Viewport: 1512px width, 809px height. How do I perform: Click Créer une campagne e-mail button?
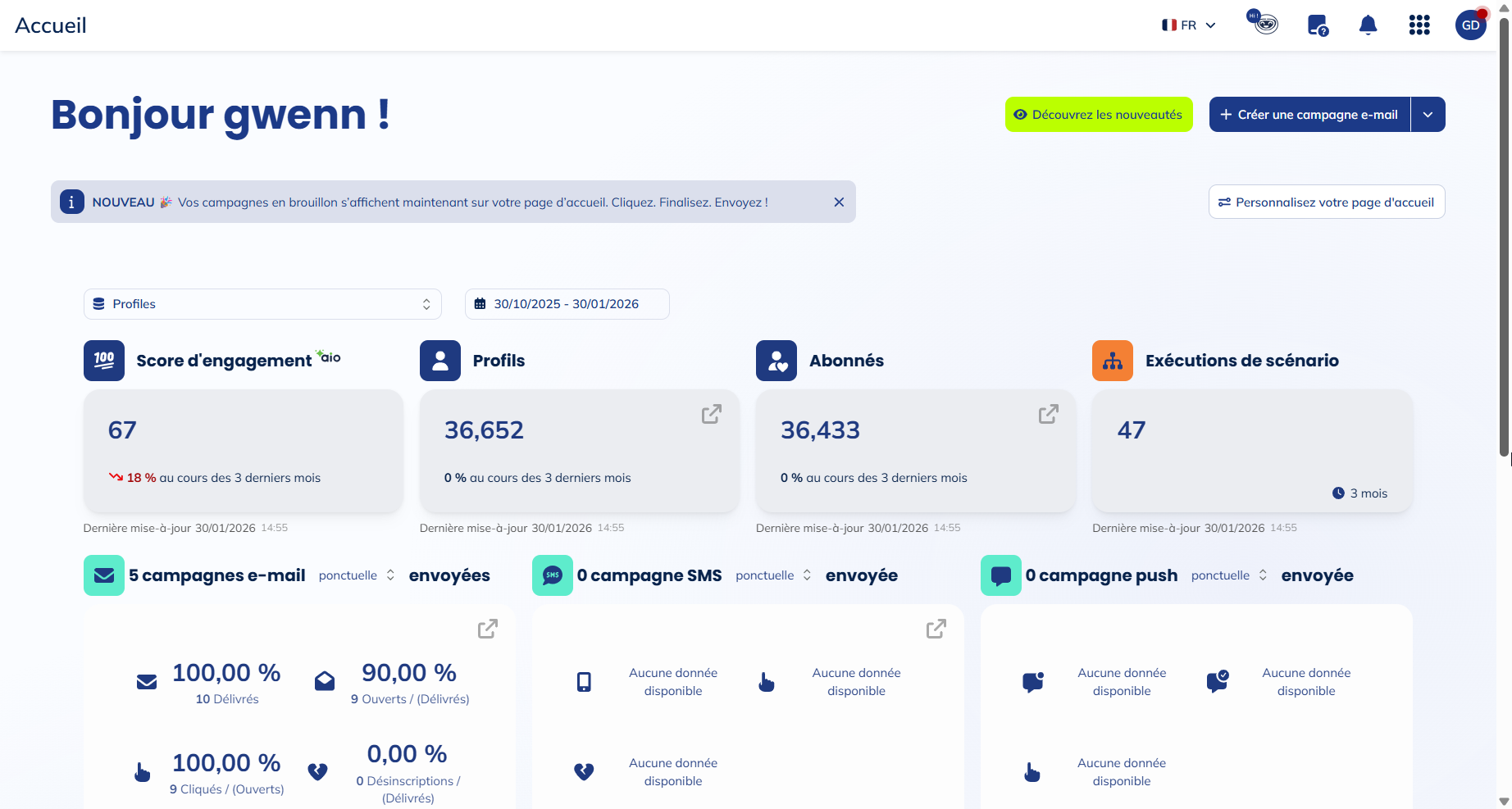[x=1309, y=115]
